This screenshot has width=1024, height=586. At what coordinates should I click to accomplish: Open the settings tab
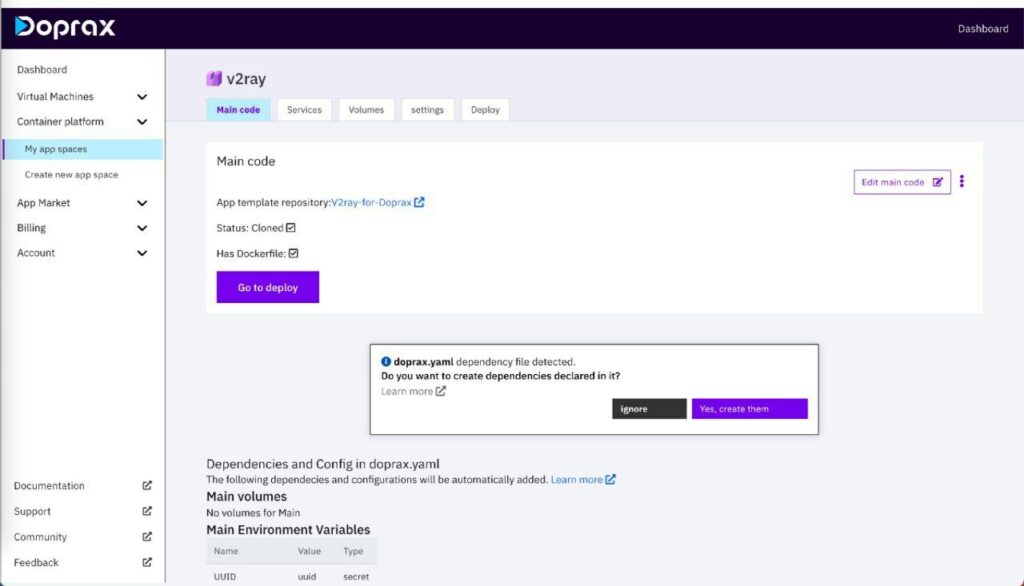[x=428, y=110]
